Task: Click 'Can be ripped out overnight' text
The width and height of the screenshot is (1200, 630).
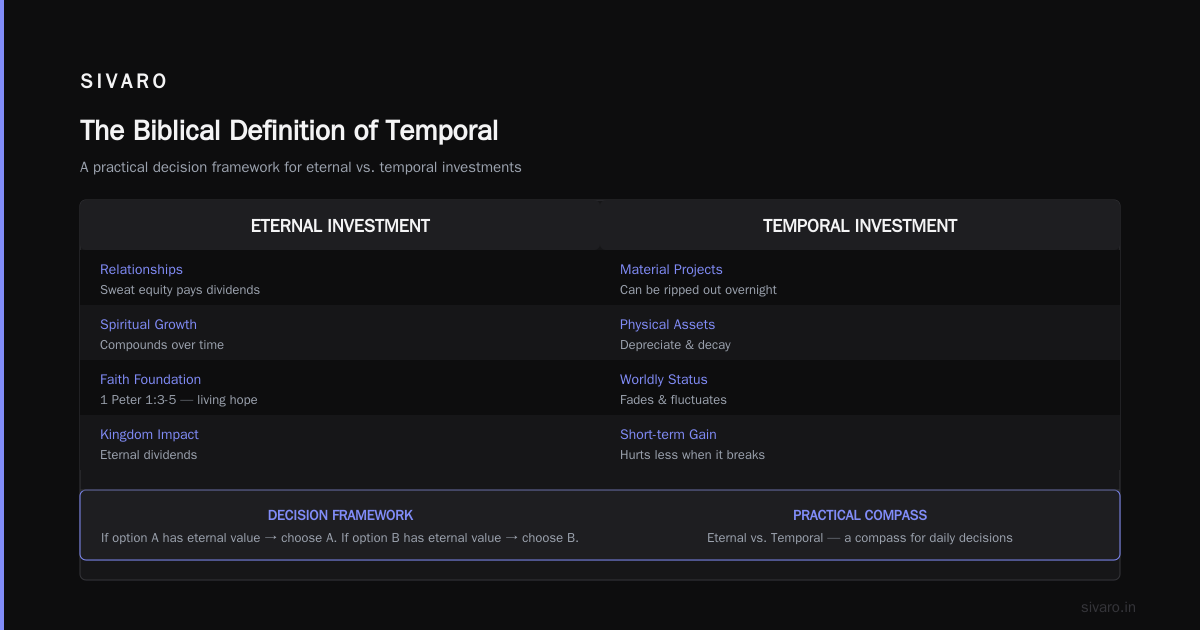Action: (698, 290)
